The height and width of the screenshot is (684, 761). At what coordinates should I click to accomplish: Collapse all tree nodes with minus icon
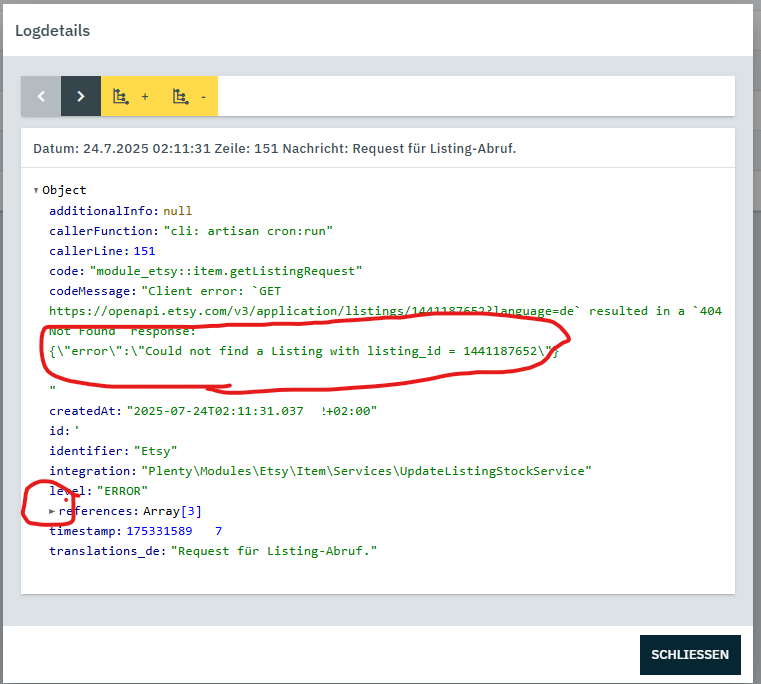189,96
